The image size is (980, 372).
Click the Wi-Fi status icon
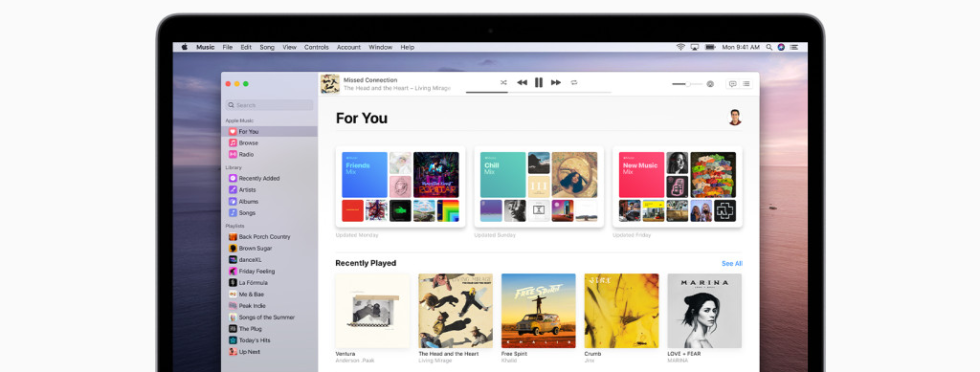(681, 47)
